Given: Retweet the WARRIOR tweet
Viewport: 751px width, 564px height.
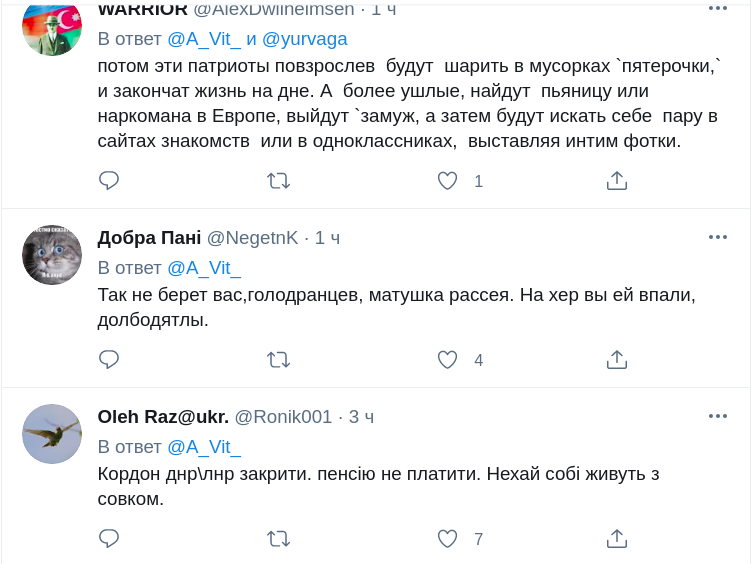Looking at the screenshot, I should [279, 181].
